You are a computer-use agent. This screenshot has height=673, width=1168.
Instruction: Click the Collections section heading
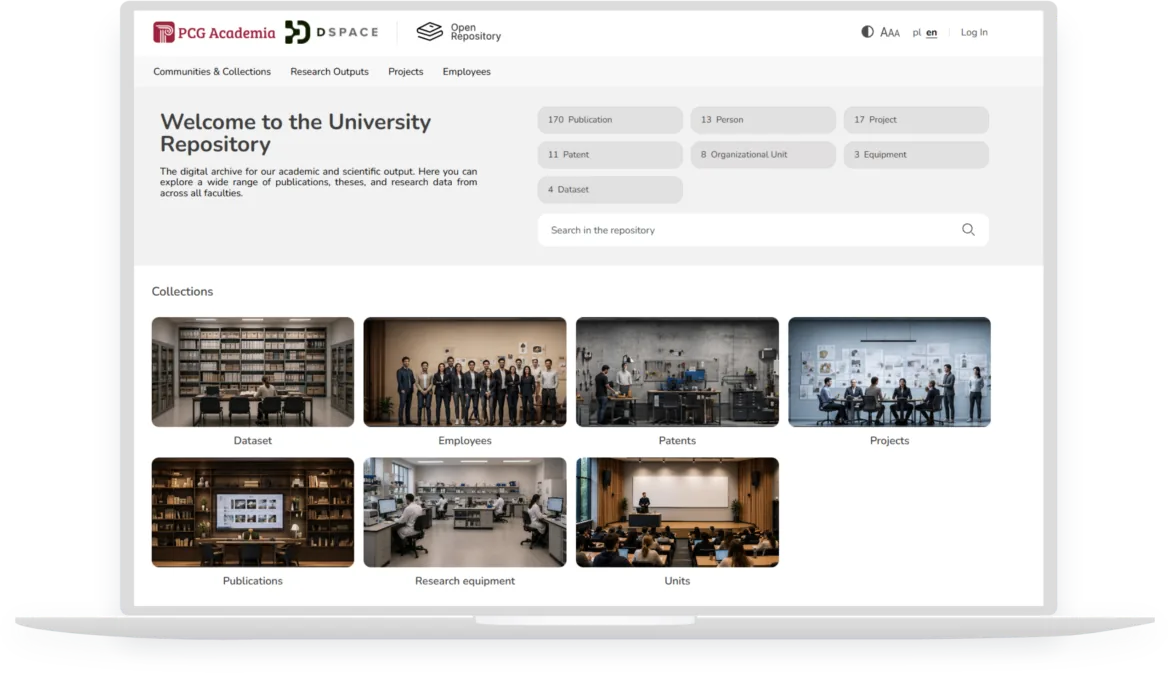[x=182, y=291]
